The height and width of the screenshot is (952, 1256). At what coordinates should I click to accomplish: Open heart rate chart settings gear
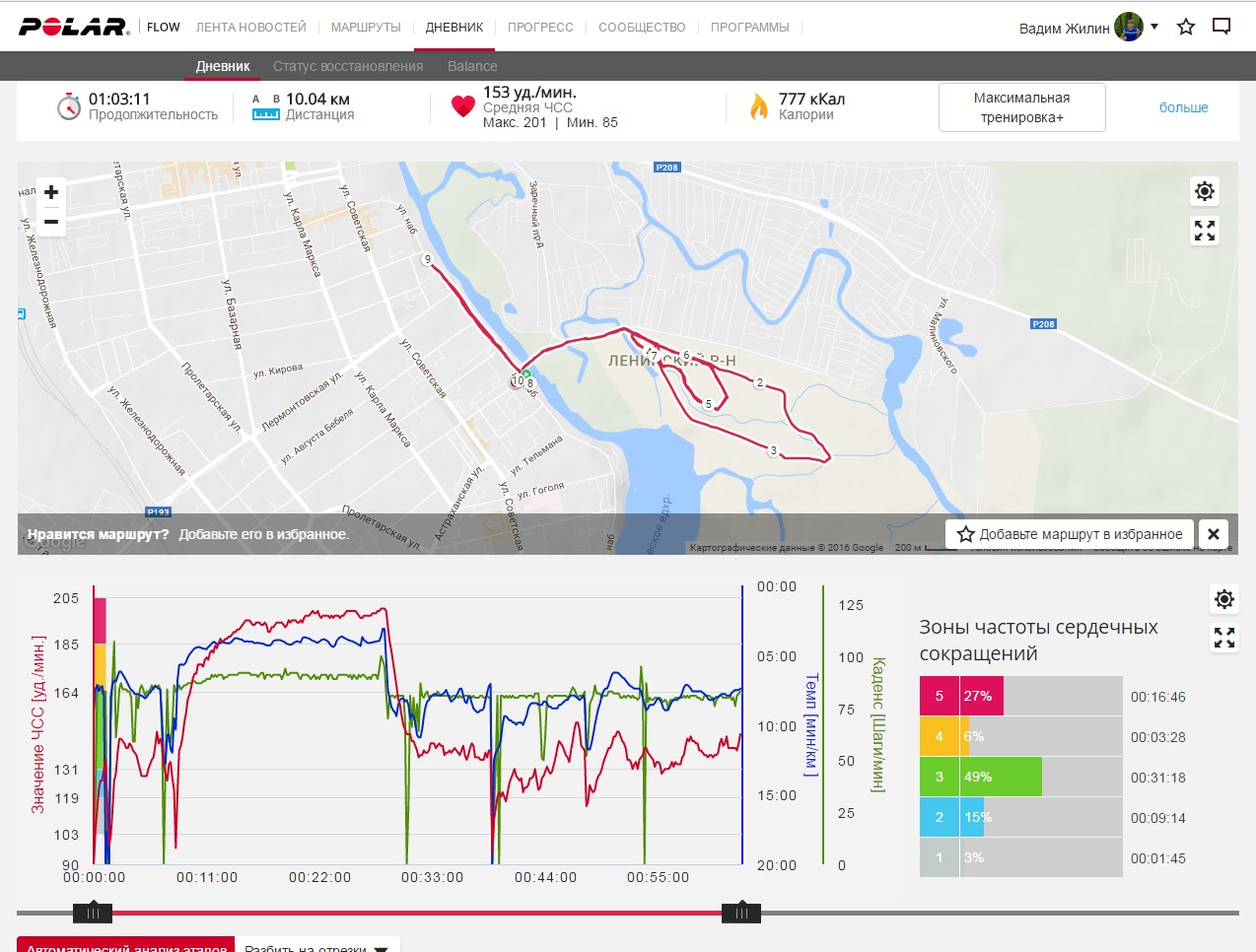1224,599
